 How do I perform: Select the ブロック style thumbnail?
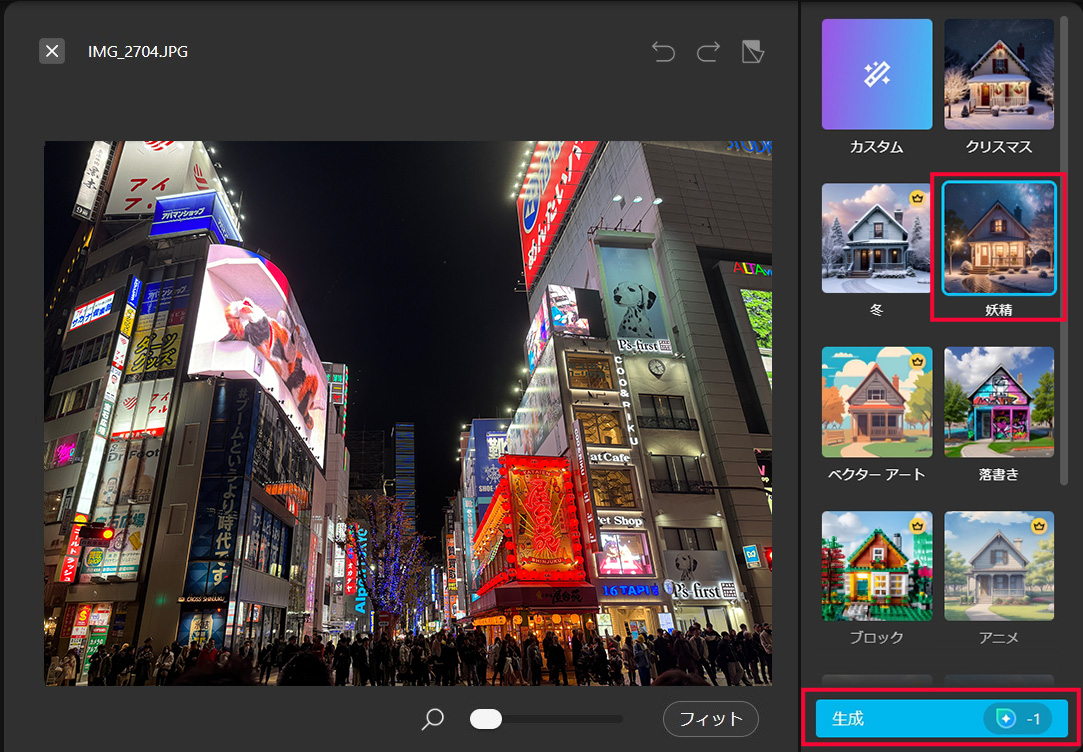pyautogui.click(x=876, y=566)
